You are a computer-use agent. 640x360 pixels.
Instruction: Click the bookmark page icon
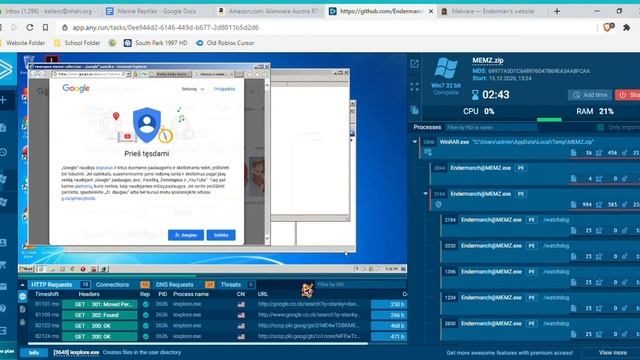(45, 27)
